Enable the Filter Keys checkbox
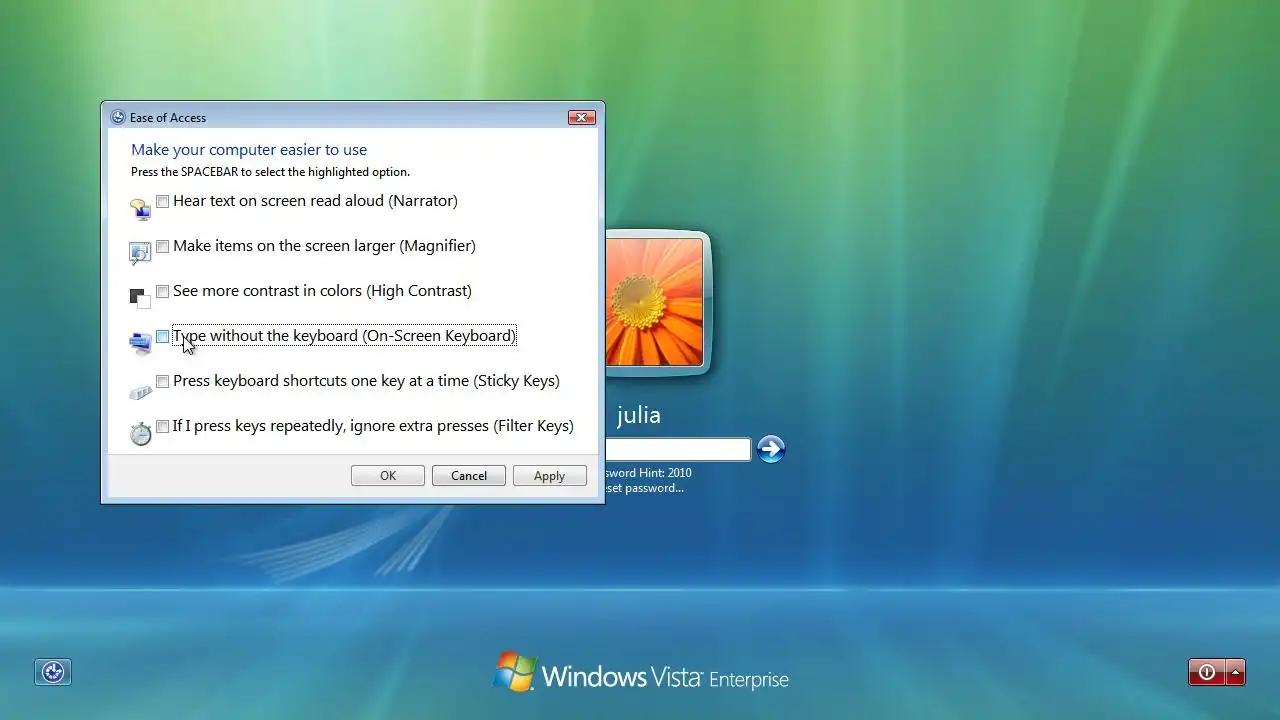Image resolution: width=1280 pixels, height=720 pixels. (x=162, y=427)
